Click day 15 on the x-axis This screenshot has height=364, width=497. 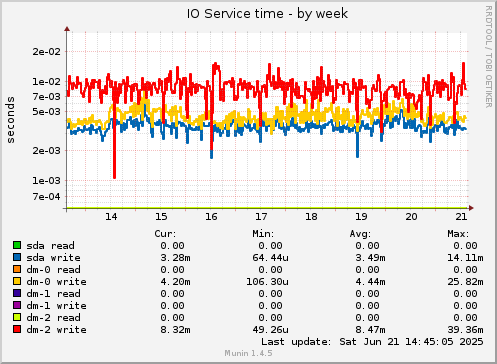pos(161,217)
